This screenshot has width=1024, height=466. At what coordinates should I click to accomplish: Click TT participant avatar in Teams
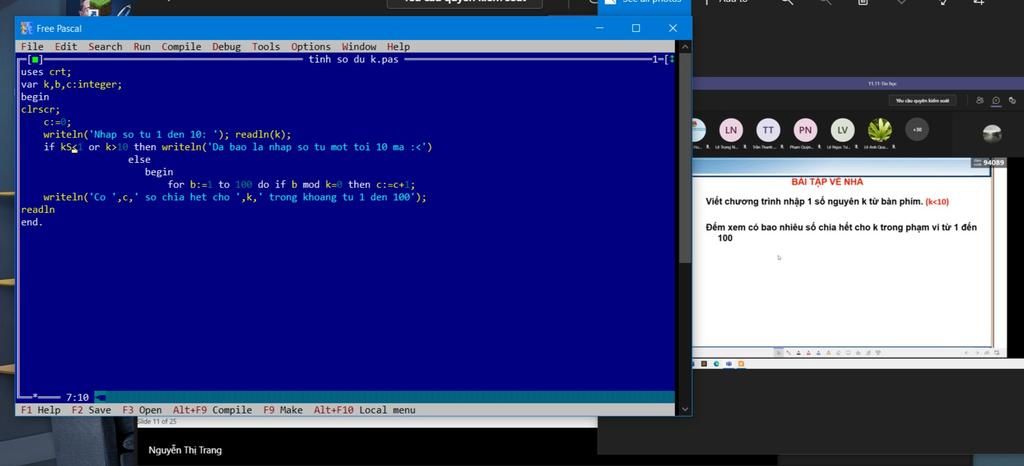(x=768, y=130)
